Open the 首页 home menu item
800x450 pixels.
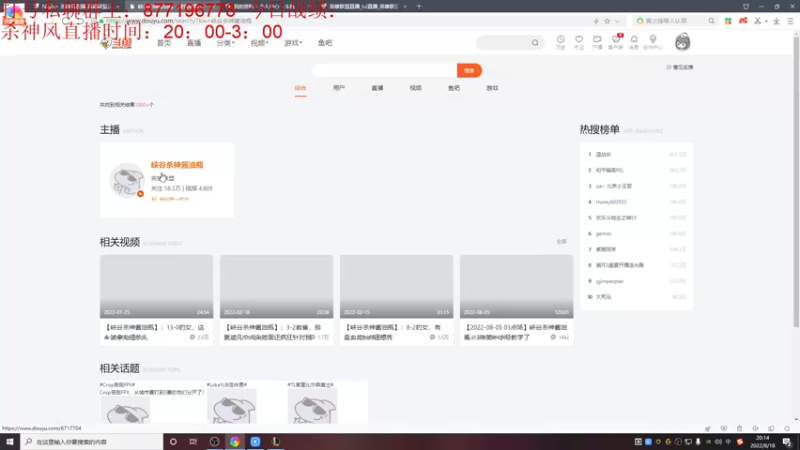pos(164,43)
